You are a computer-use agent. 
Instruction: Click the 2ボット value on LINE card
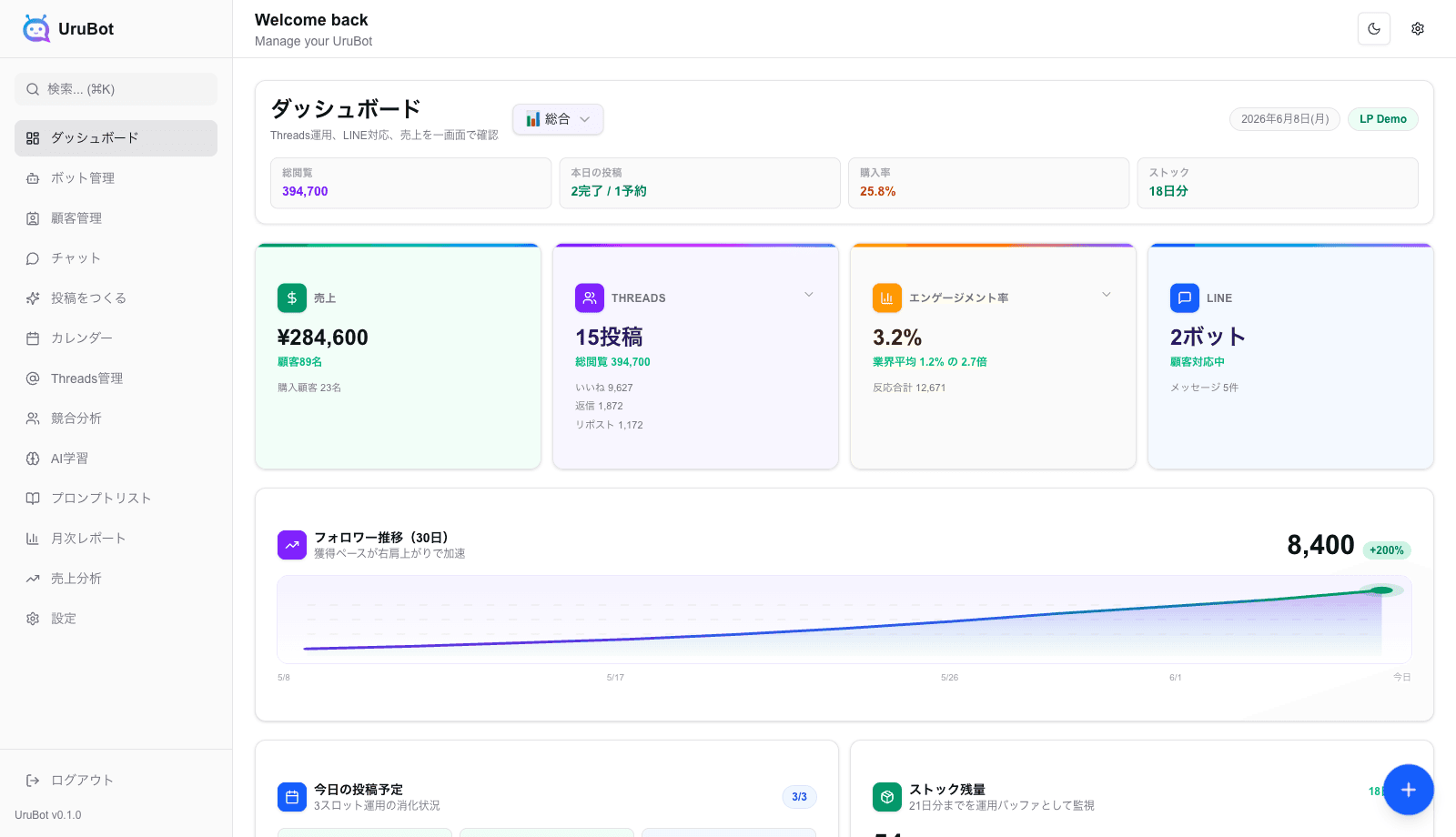1208,338
